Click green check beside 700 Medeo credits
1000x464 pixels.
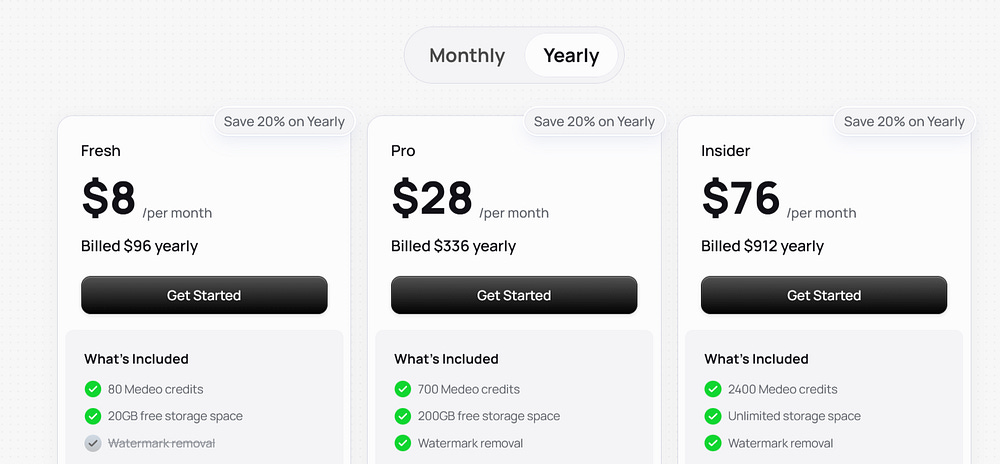pos(403,389)
